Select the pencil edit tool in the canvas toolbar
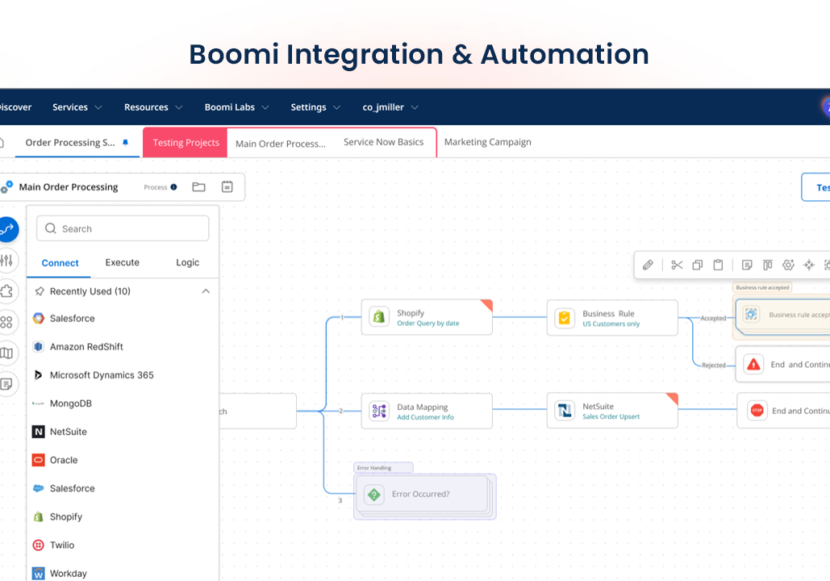Screen dimensions: 830x581 click(648, 264)
